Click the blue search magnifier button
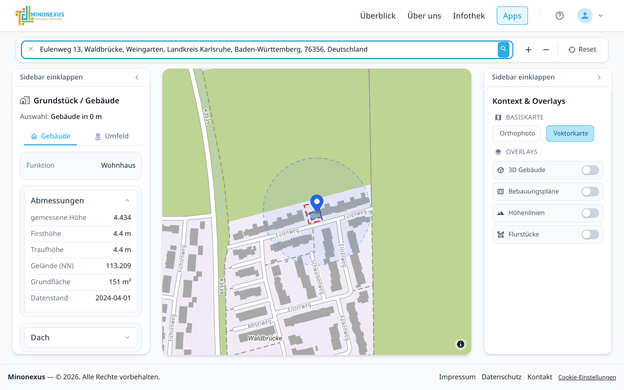Image resolution: width=624 pixels, height=390 pixels. pyautogui.click(x=503, y=49)
